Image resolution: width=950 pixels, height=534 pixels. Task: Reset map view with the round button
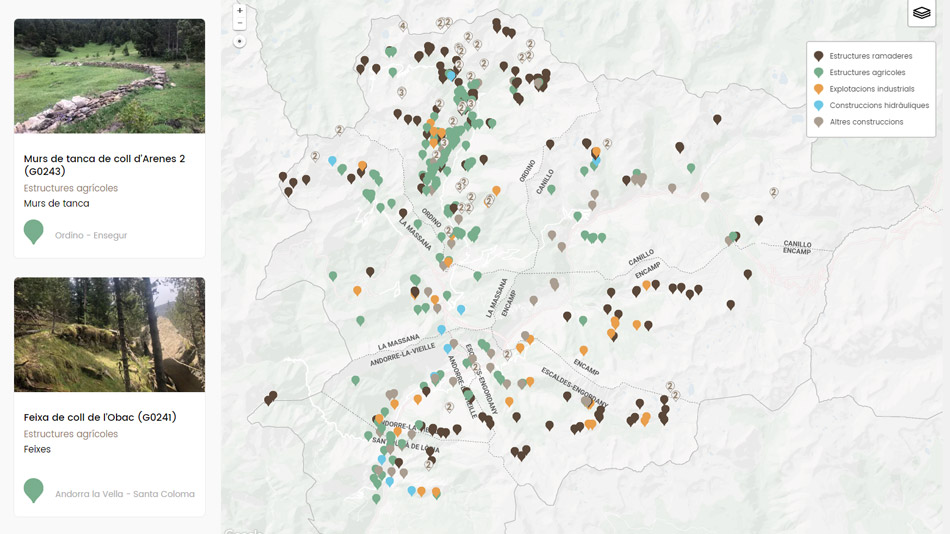(x=239, y=42)
